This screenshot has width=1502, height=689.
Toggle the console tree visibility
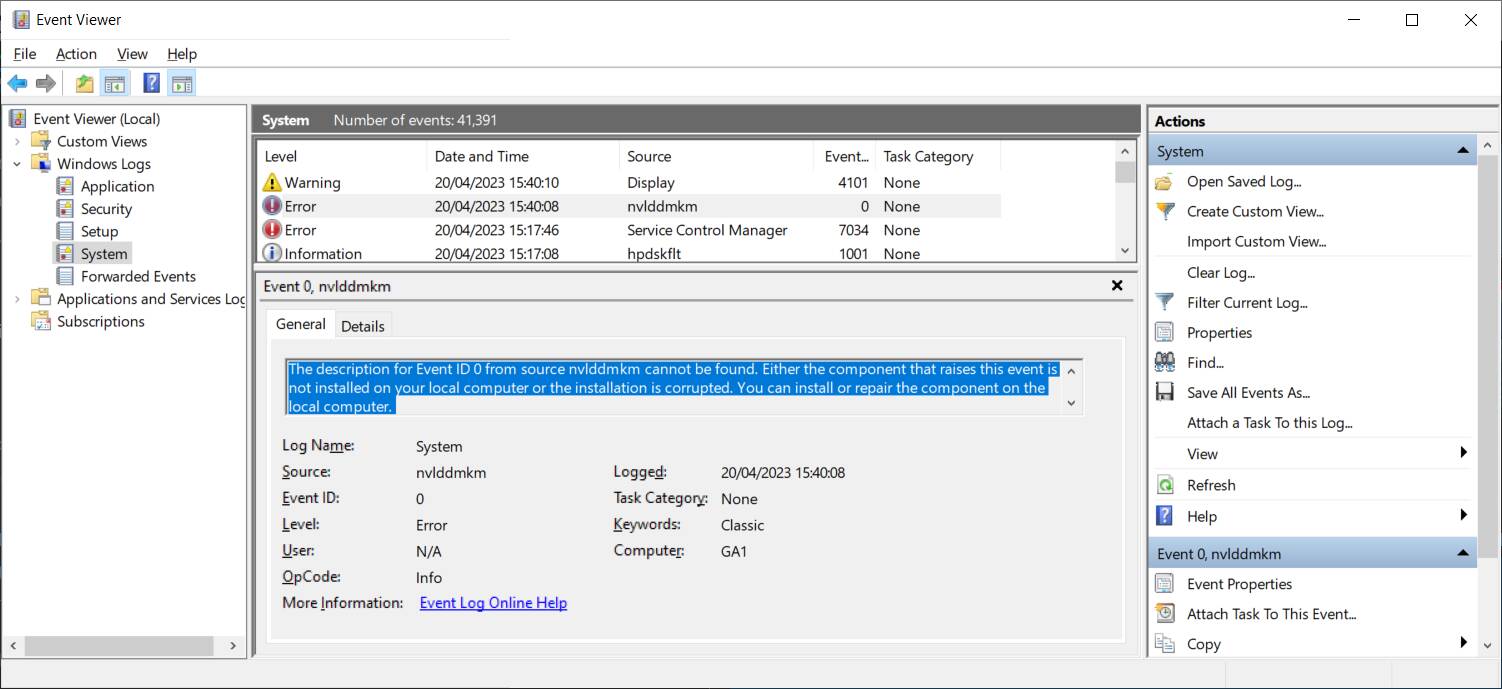pos(115,83)
